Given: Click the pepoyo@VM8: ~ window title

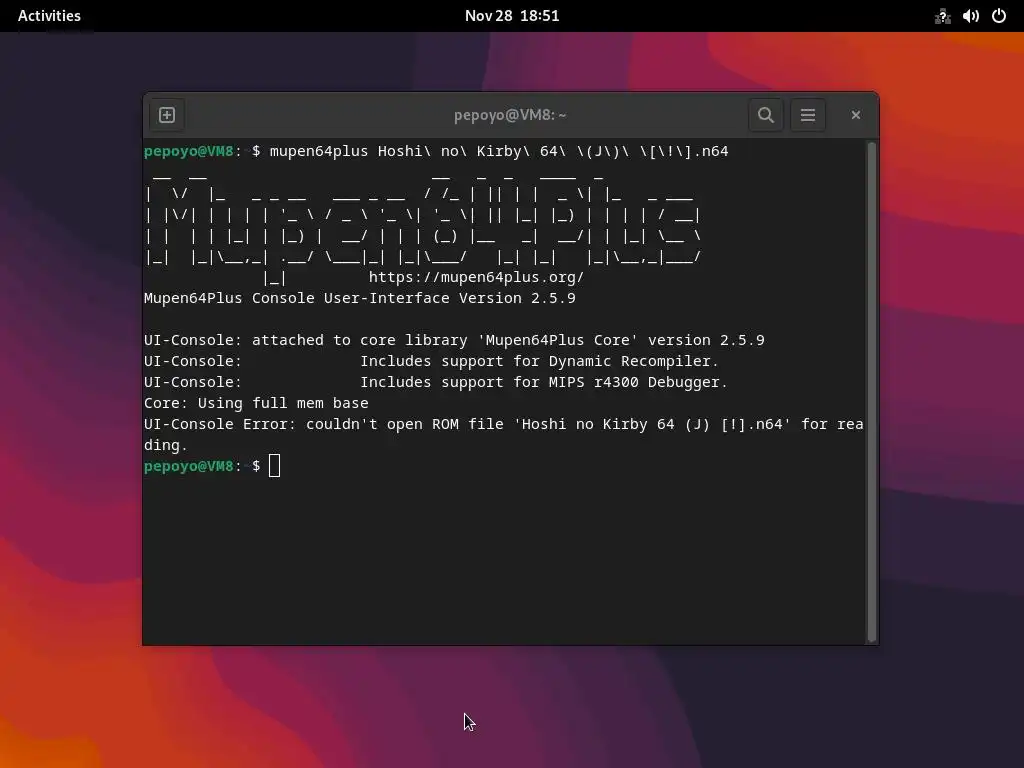Looking at the screenshot, I should click(x=510, y=115).
